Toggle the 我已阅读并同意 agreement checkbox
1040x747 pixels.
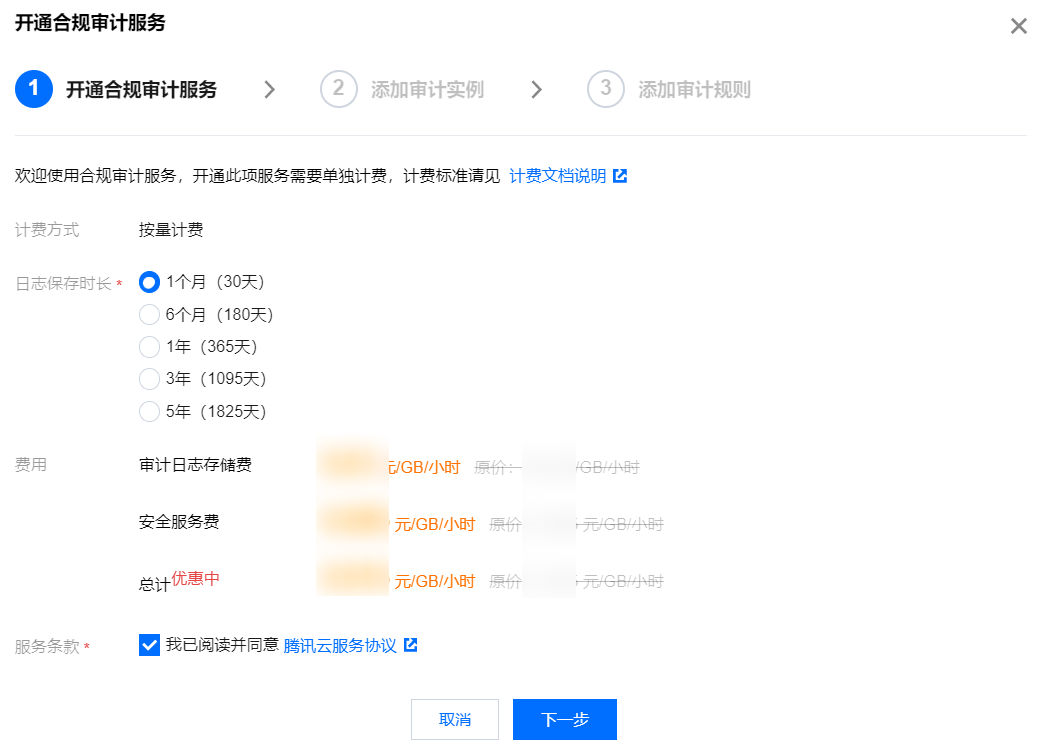pyautogui.click(x=149, y=645)
